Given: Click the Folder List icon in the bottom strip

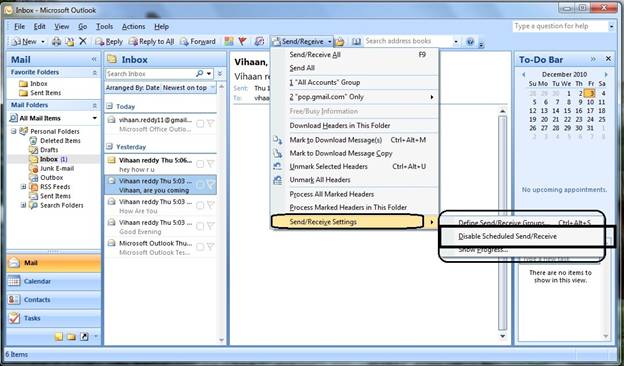Looking at the screenshot, I should (x=71, y=337).
